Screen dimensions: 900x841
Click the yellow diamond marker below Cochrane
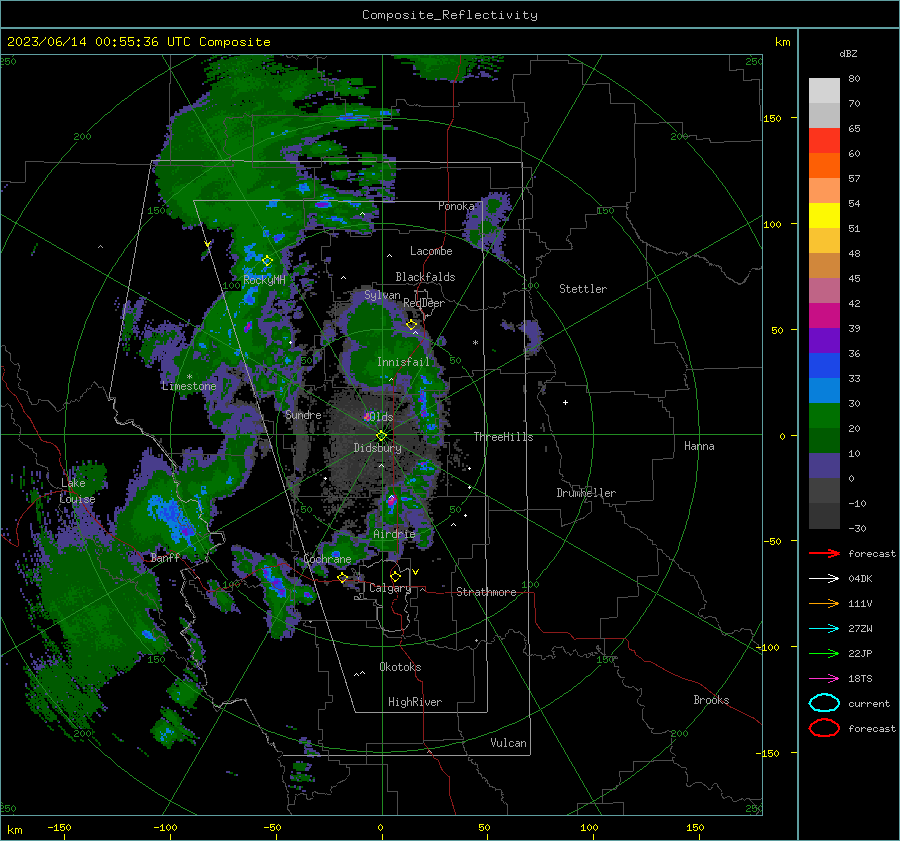pos(342,577)
